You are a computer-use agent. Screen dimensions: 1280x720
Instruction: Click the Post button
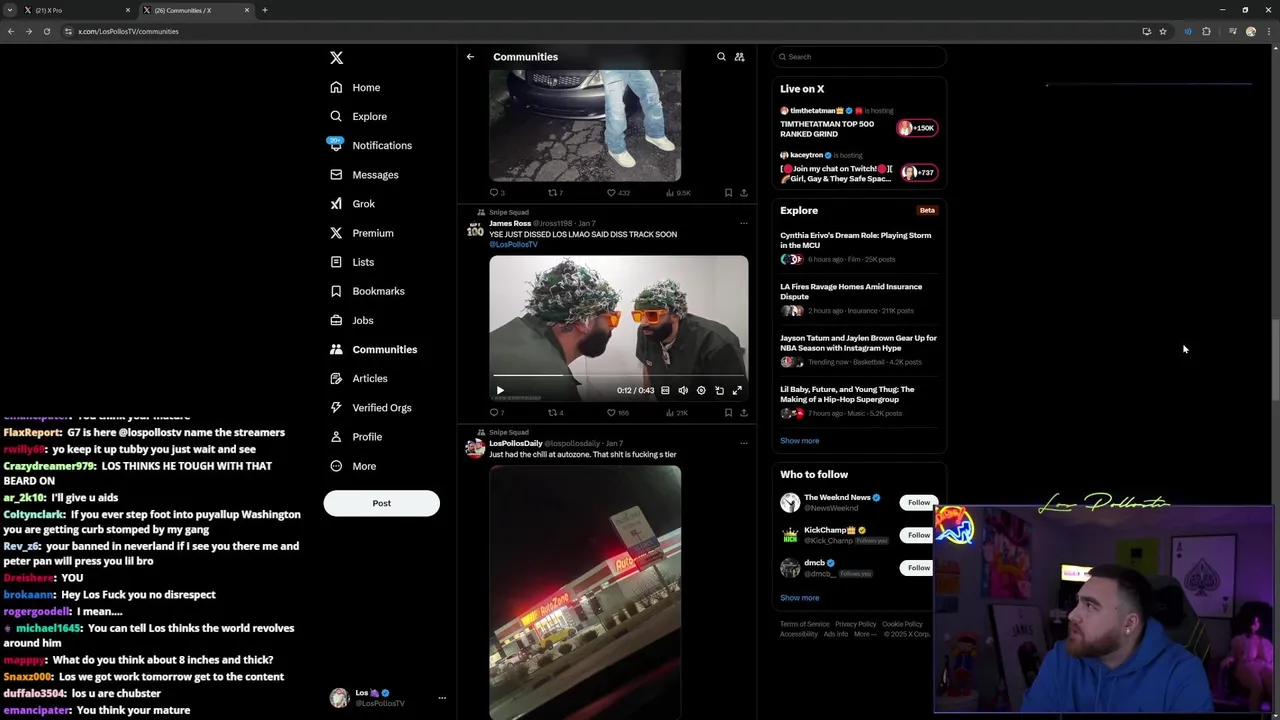pos(381,503)
